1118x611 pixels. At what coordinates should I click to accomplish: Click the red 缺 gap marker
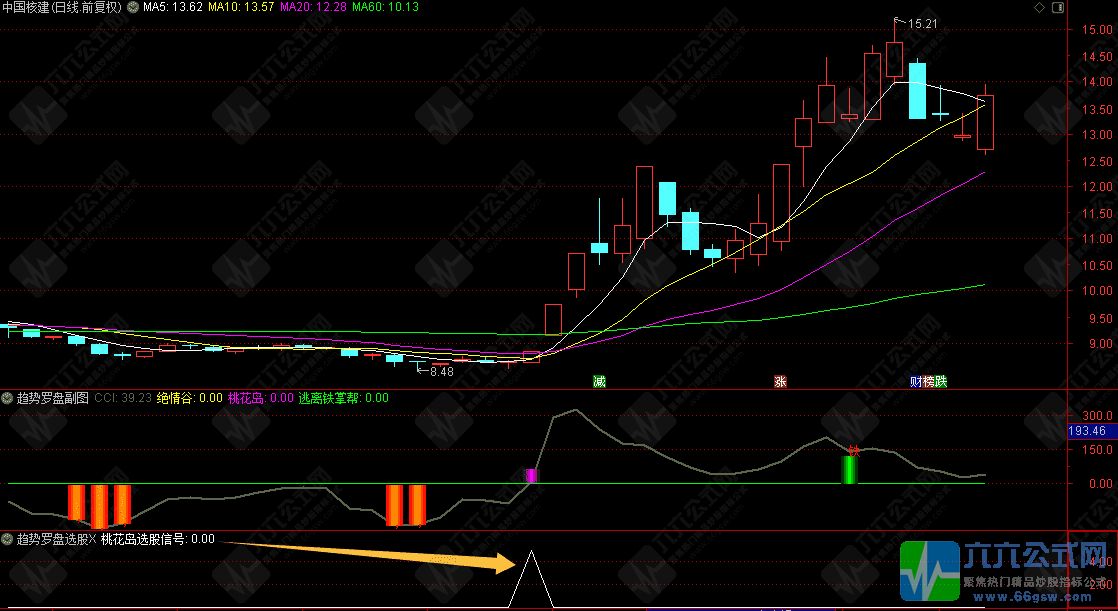click(853, 451)
